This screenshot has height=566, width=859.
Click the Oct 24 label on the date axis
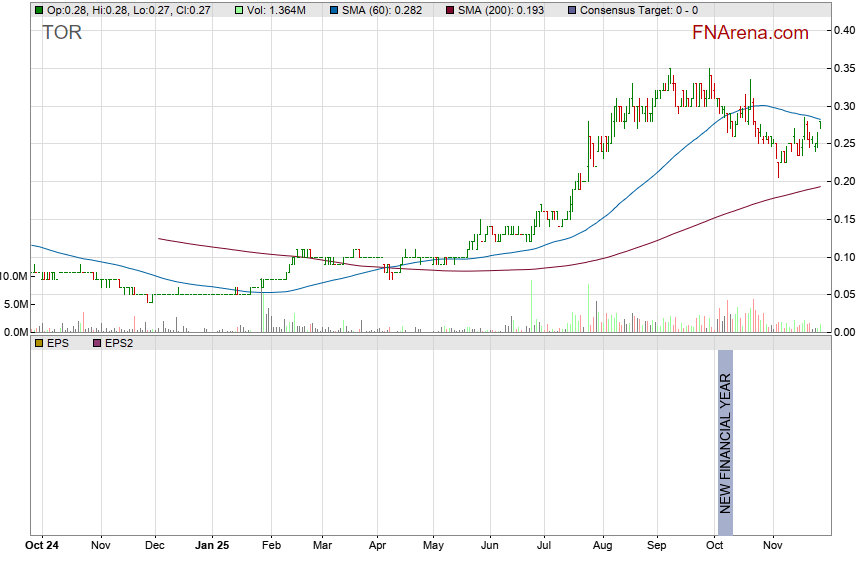(43, 547)
